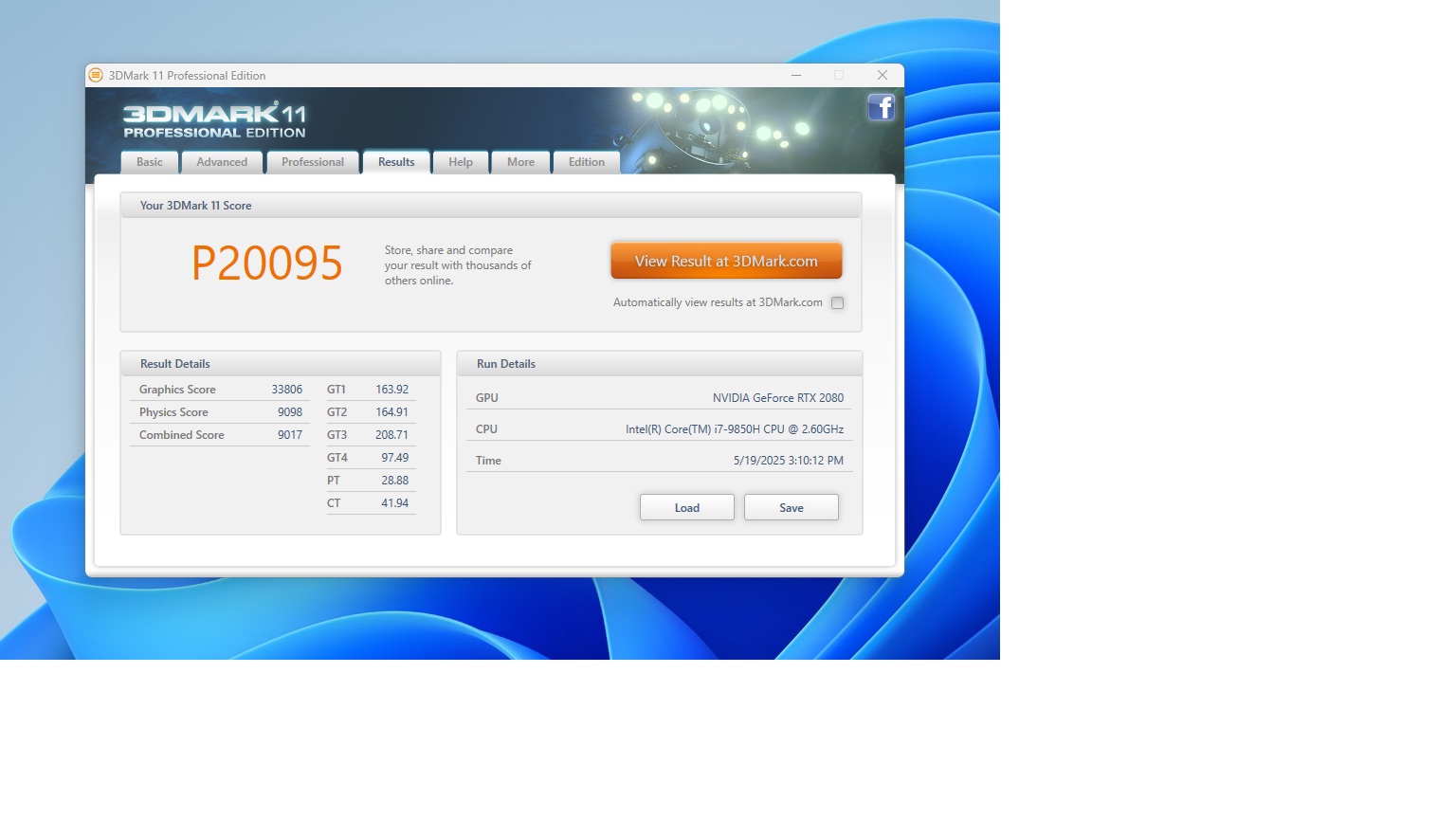Viewport: 1456px width, 819px height.
Task: Click the Result Details panel header
Action: click(x=281, y=364)
